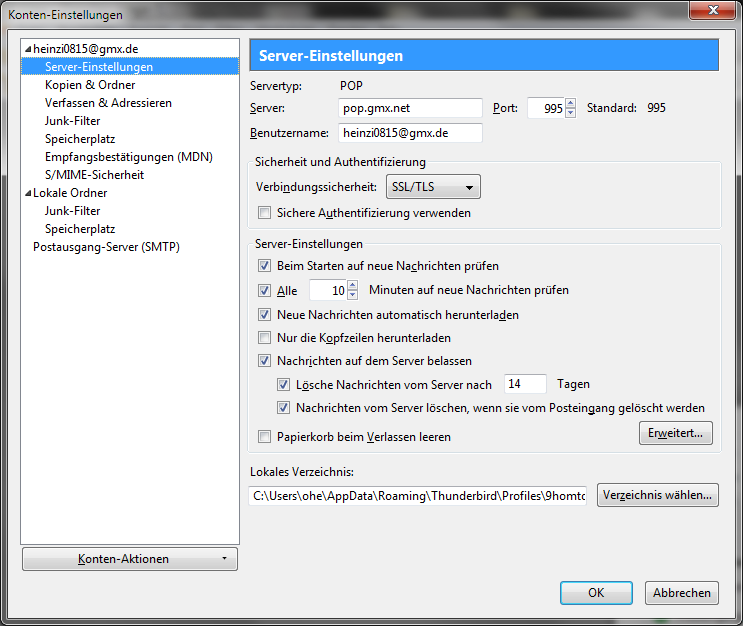Open the Verbindungssicherheit SSL/TLS dropdown
The image size is (743, 626).
point(433,187)
